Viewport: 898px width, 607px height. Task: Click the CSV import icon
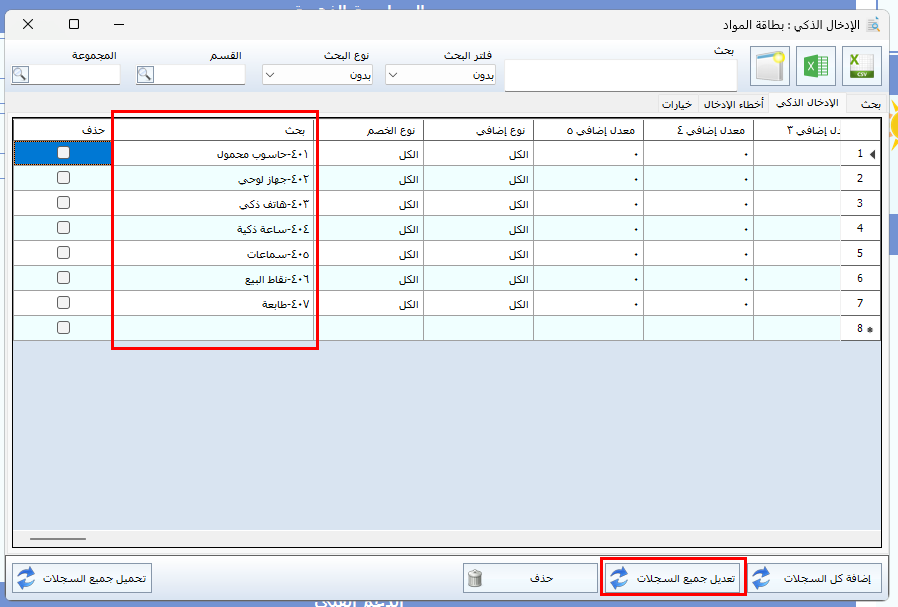pyautogui.click(x=861, y=67)
